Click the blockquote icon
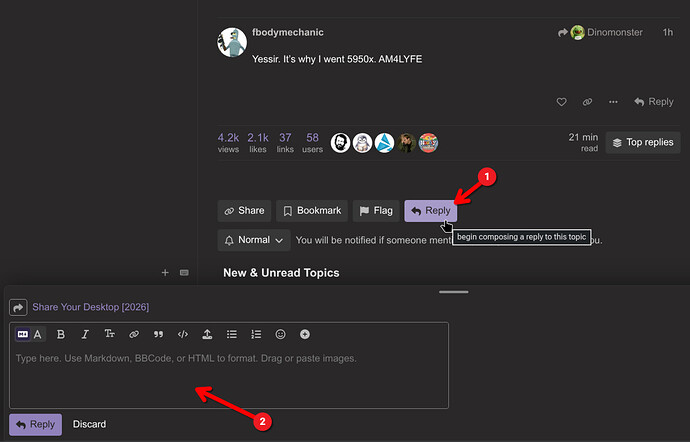The height and width of the screenshot is (442, 690). pos(158,334)
